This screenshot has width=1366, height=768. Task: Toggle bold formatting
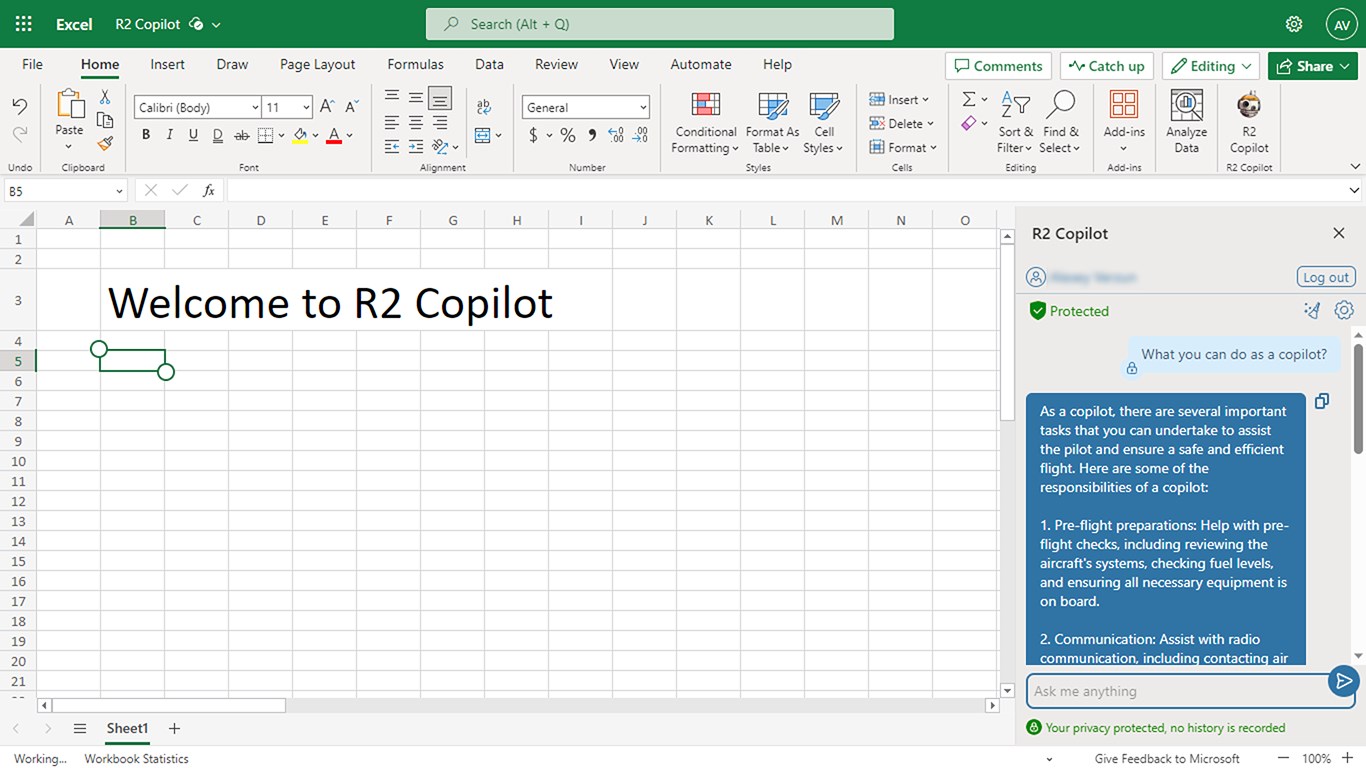[x=146, y=135]
